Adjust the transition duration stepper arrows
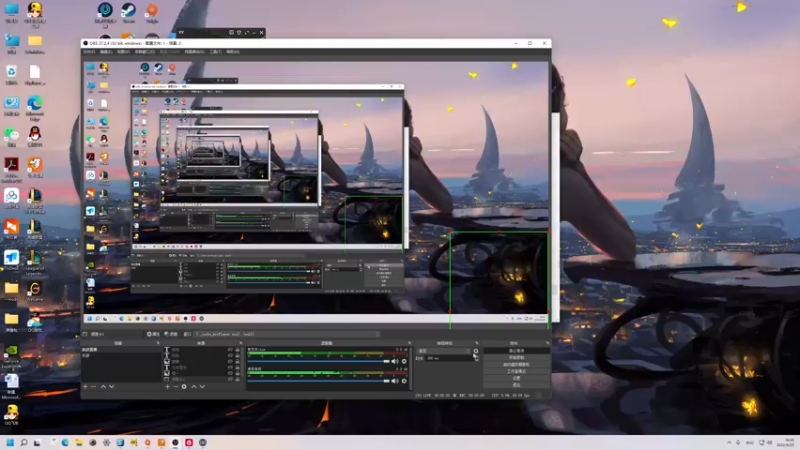 click(x=476, y=358)
